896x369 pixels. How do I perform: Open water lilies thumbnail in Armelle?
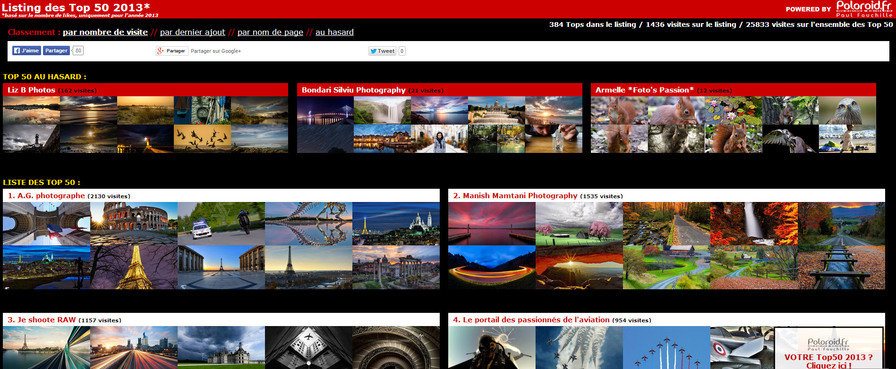coord(733,110)
